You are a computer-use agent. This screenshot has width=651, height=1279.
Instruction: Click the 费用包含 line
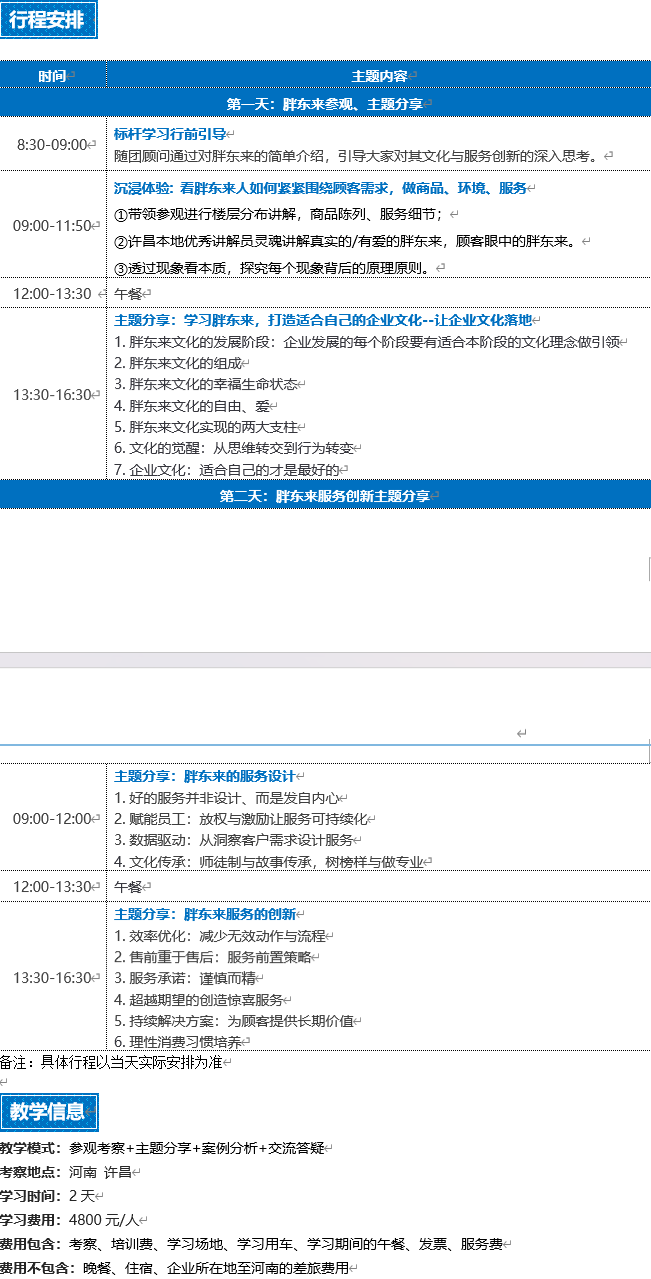[x=251, y=1244]
